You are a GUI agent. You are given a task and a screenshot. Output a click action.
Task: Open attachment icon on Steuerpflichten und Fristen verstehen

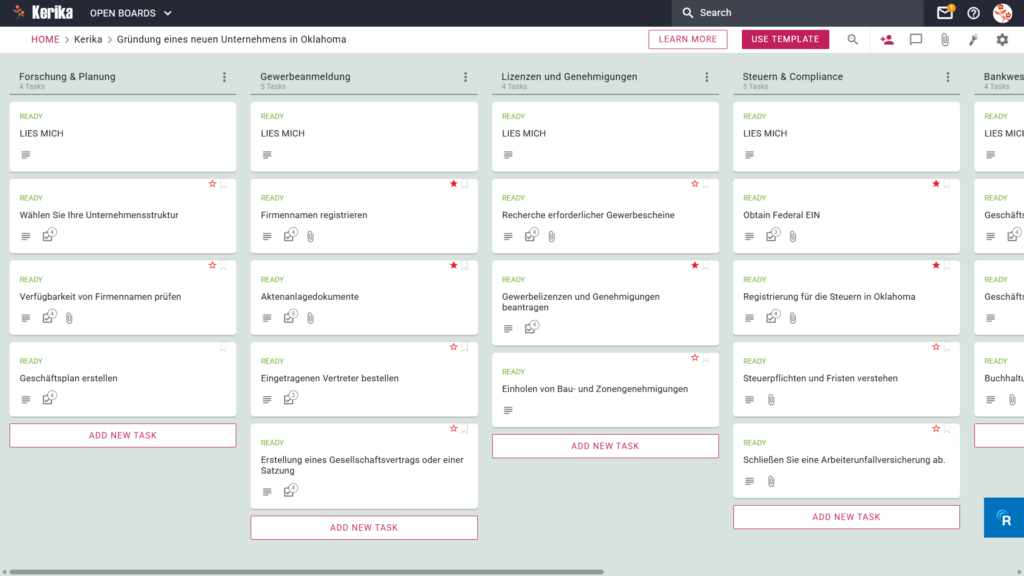(x=771, y=400)
